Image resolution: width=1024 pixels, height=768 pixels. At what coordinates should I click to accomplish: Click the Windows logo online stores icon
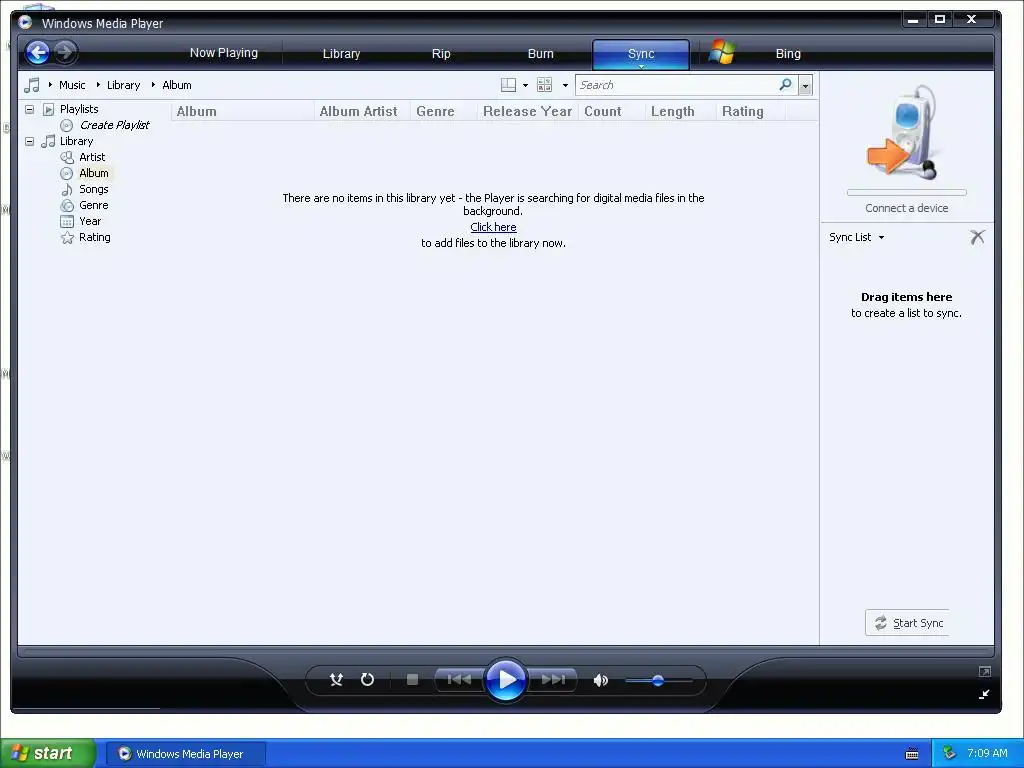click(x=722, y=52)
